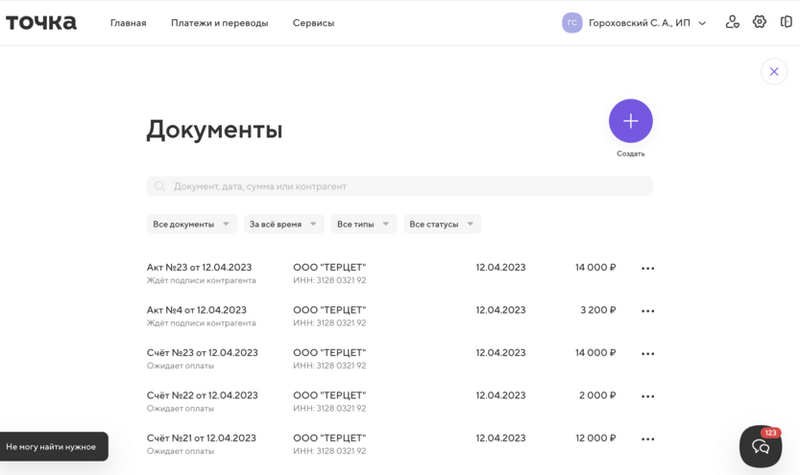Click the document search input field
The height and width of the screenshot is (475, 800).
click(x=400, y=186)
